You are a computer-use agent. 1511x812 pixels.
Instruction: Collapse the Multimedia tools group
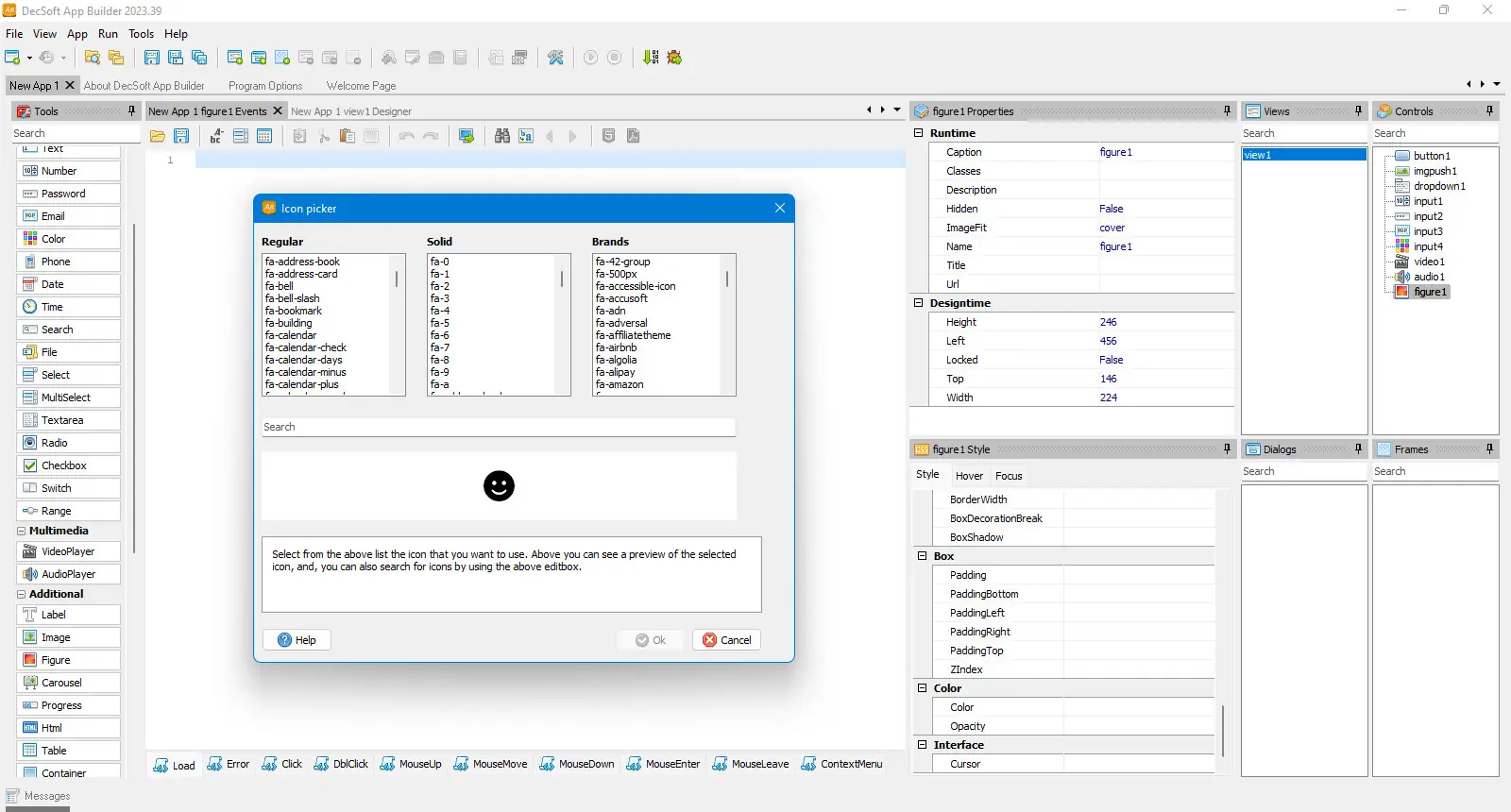tap(21, 531)
